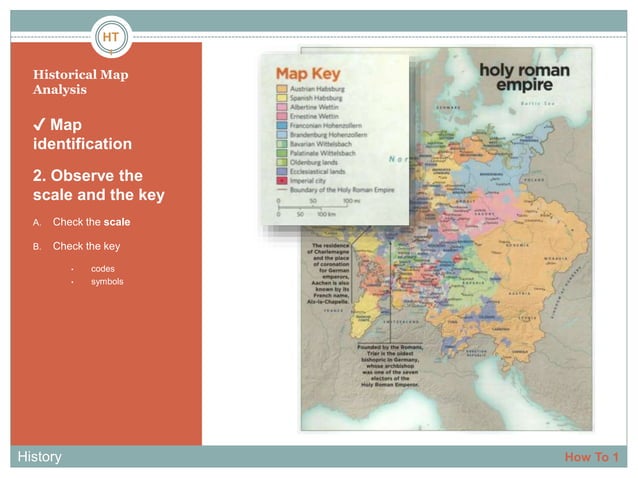
Task: Click the 'Austrian Habsburg' legend label
Action: pyautogui.click(x=317, y=89)
